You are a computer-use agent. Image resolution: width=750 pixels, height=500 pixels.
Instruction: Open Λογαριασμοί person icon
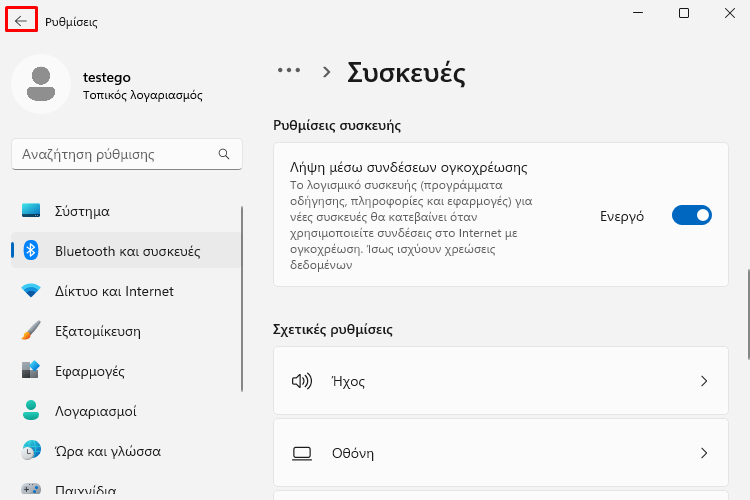point(31,410)
